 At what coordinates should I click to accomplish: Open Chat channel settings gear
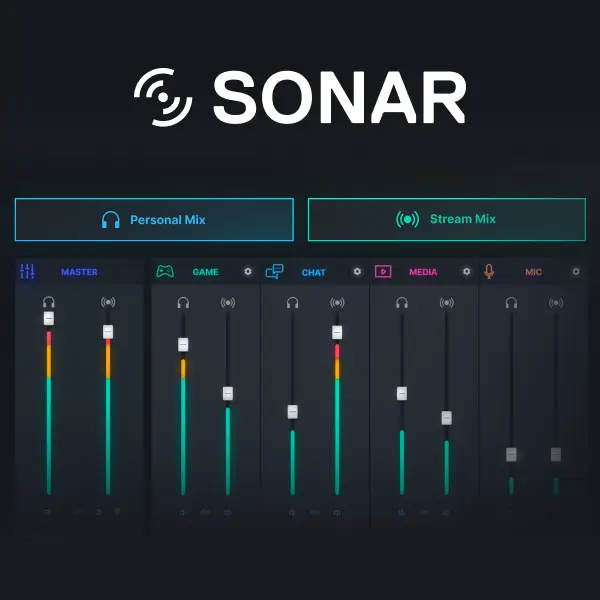click(x=357, y=271)
